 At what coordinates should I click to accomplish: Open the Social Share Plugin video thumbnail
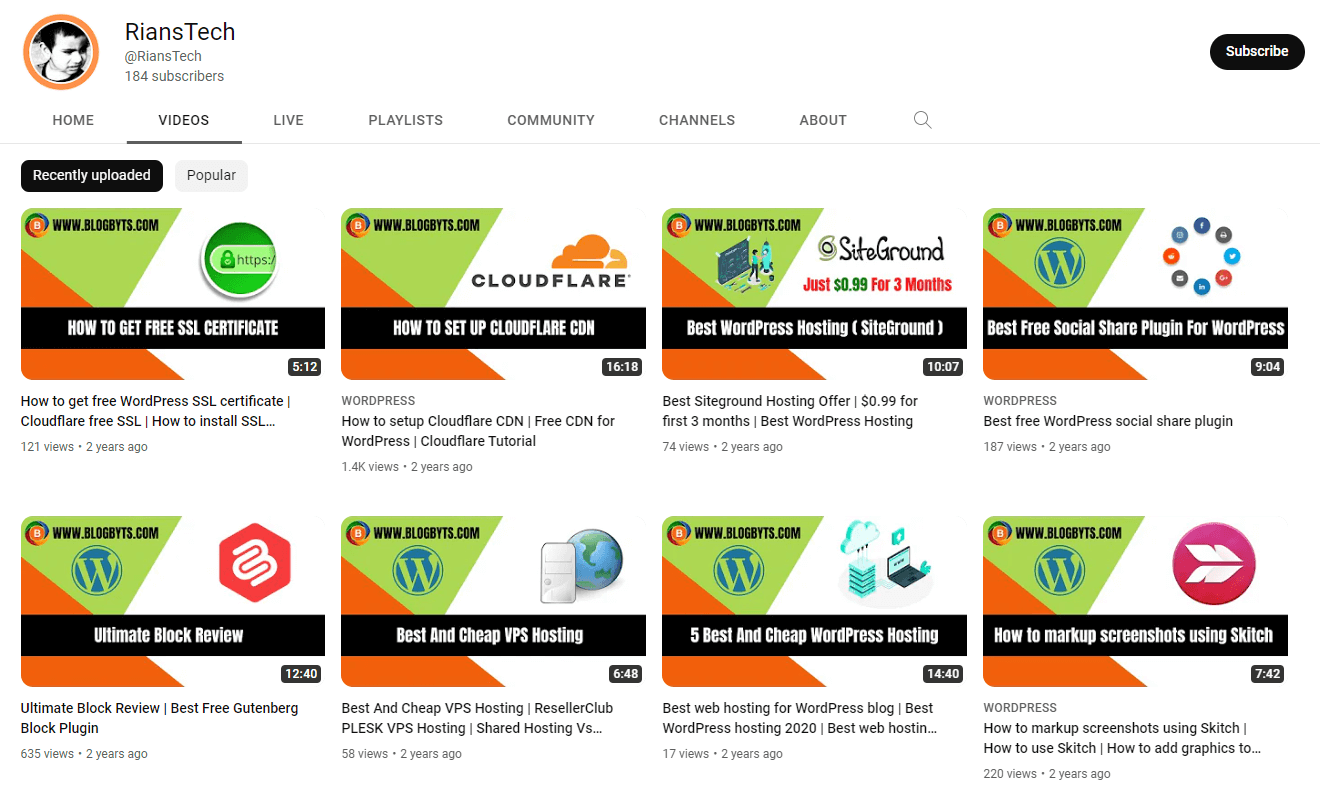(x=1136, y=294)
